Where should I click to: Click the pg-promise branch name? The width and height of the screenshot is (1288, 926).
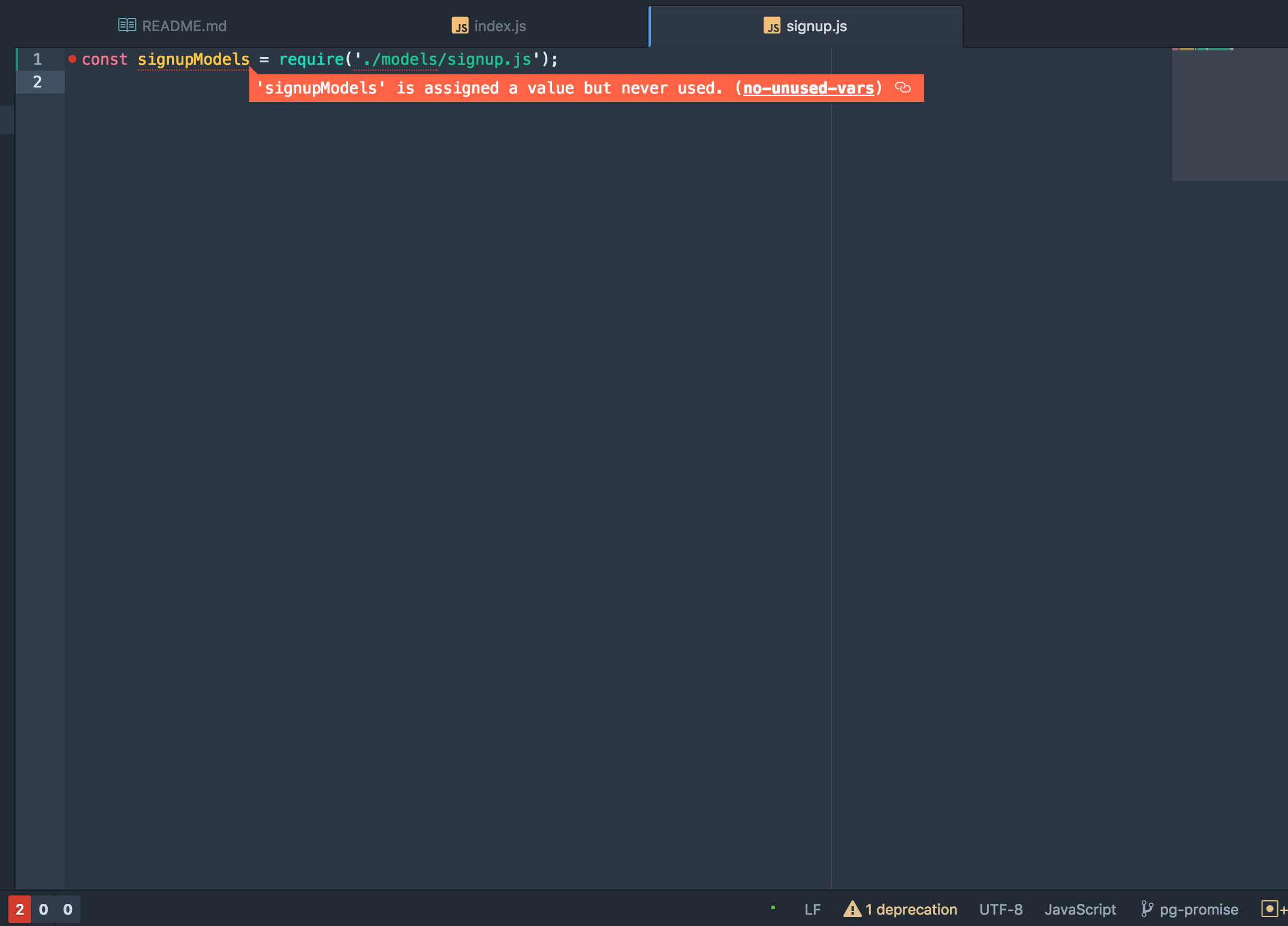tap(1199, 909)
